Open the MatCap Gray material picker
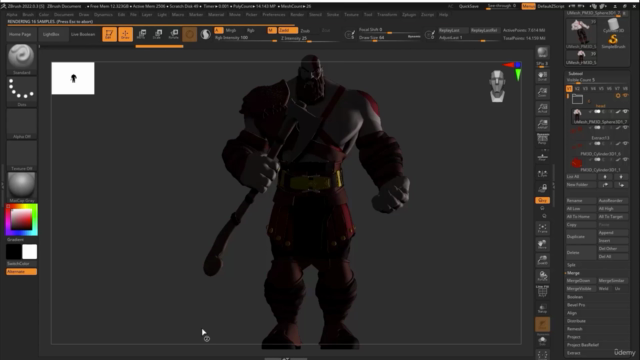Screen dimensions: 640x360 (x=21, y=187)
